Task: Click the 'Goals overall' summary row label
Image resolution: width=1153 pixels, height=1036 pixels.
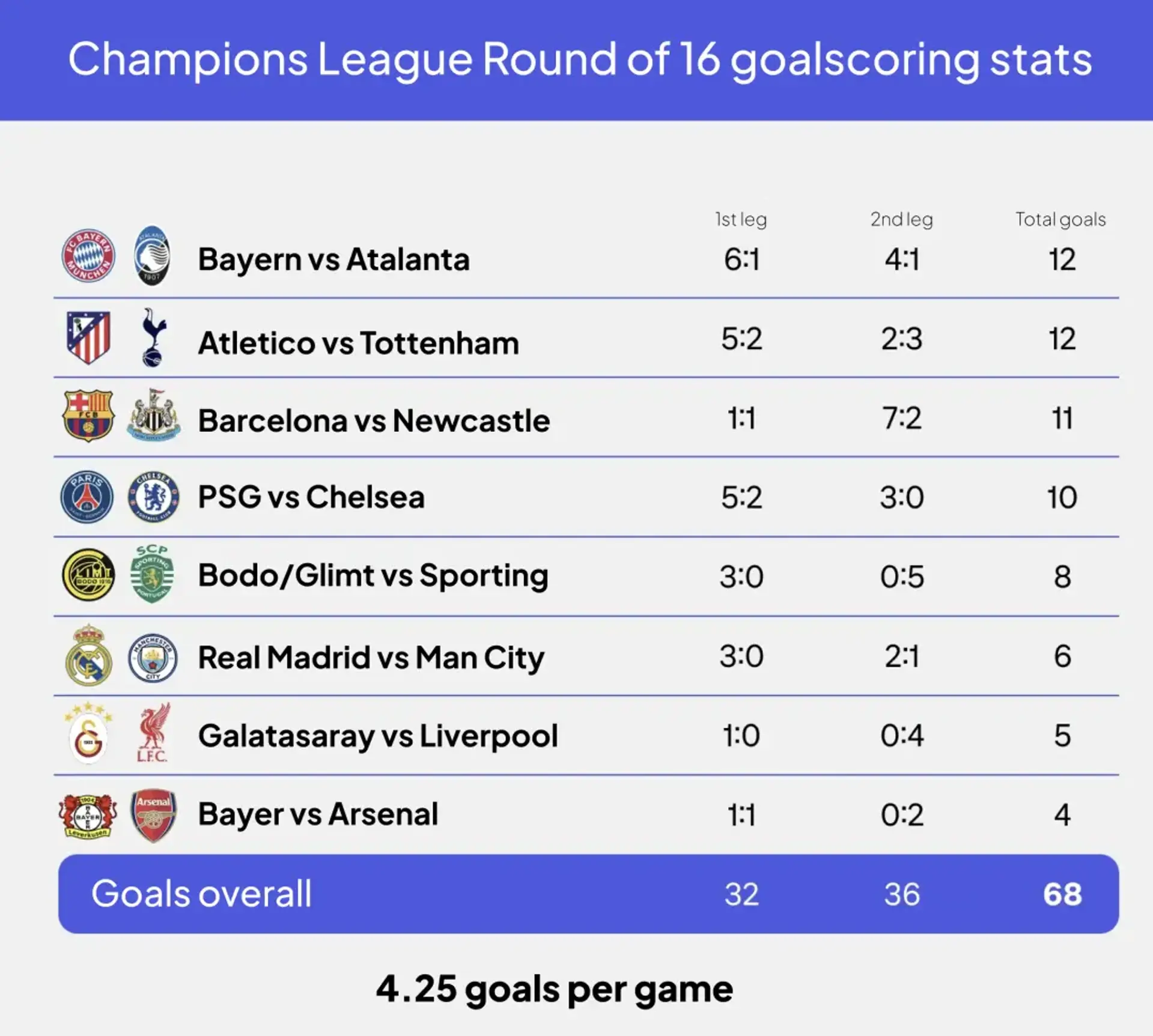Action: [x=201, y=894]
